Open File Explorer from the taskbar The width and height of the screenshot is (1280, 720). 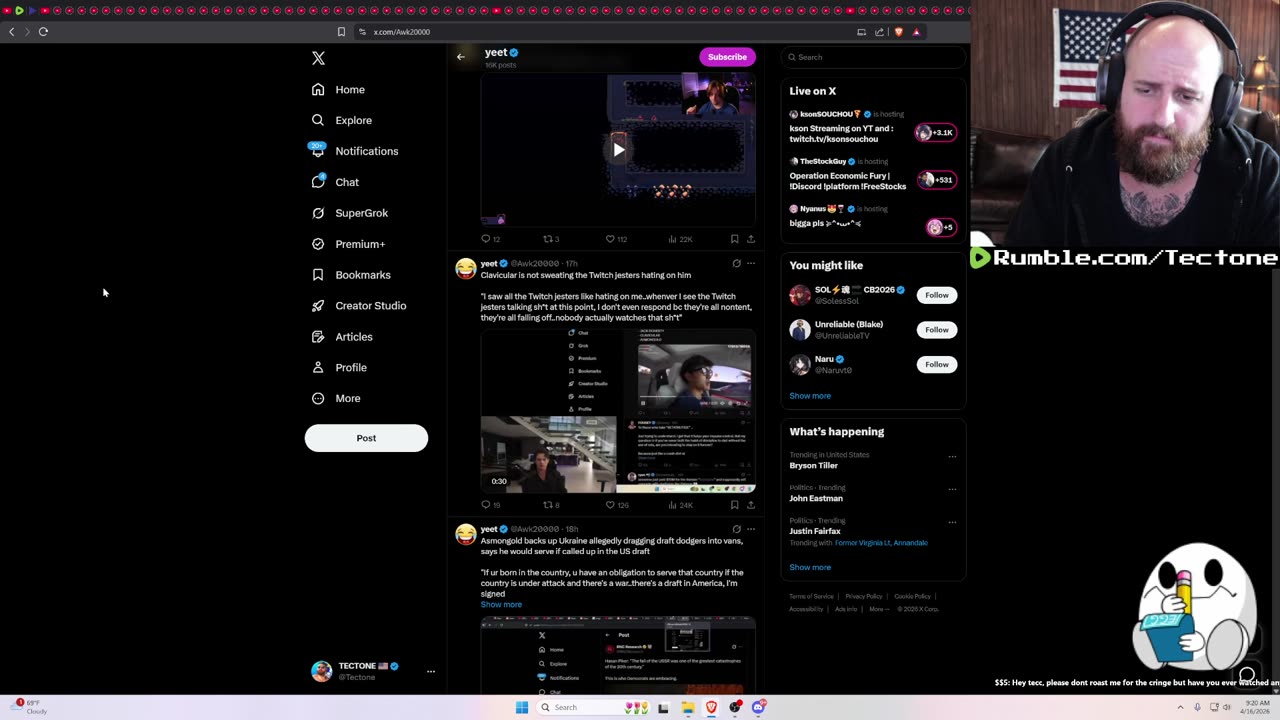click(x=688, y=708)
